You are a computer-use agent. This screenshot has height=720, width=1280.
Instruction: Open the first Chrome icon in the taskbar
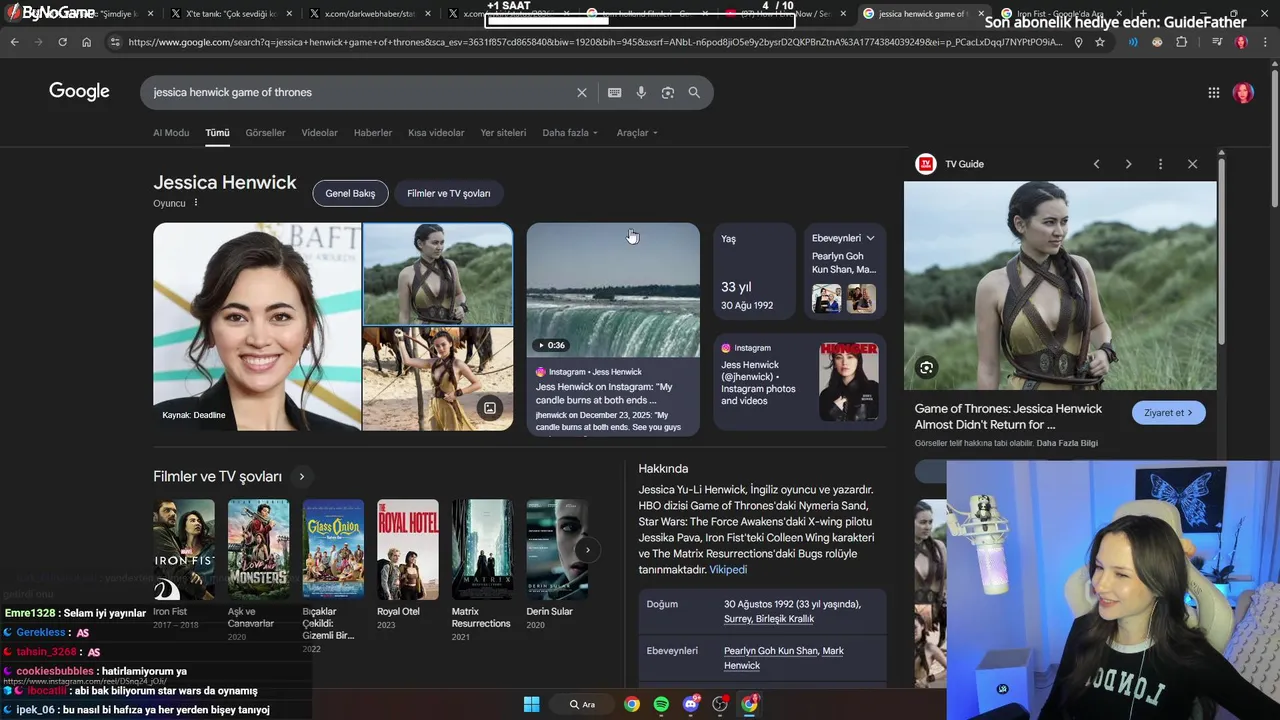tap(632, 704)
